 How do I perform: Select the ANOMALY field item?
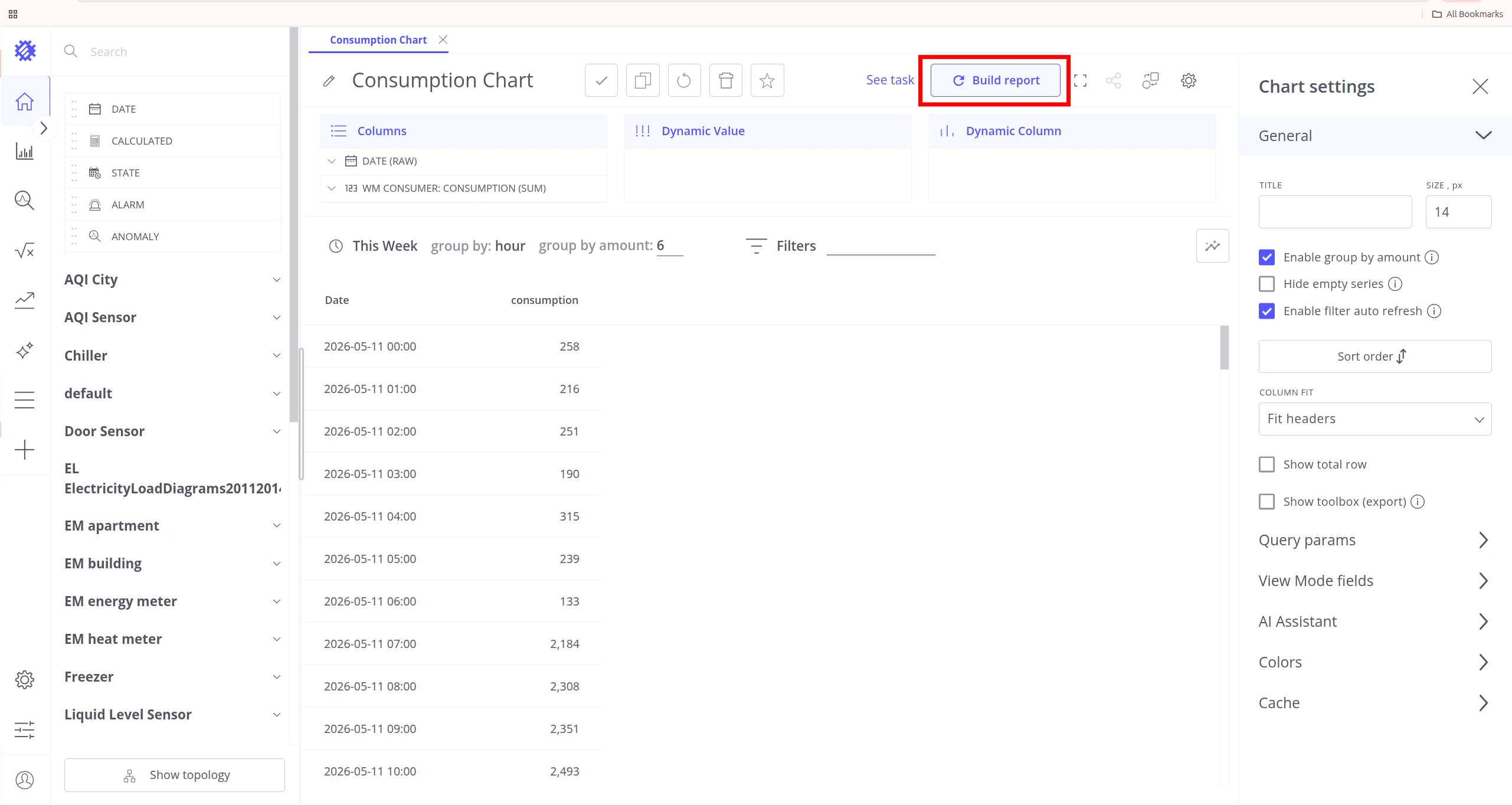tap(172, 237)
